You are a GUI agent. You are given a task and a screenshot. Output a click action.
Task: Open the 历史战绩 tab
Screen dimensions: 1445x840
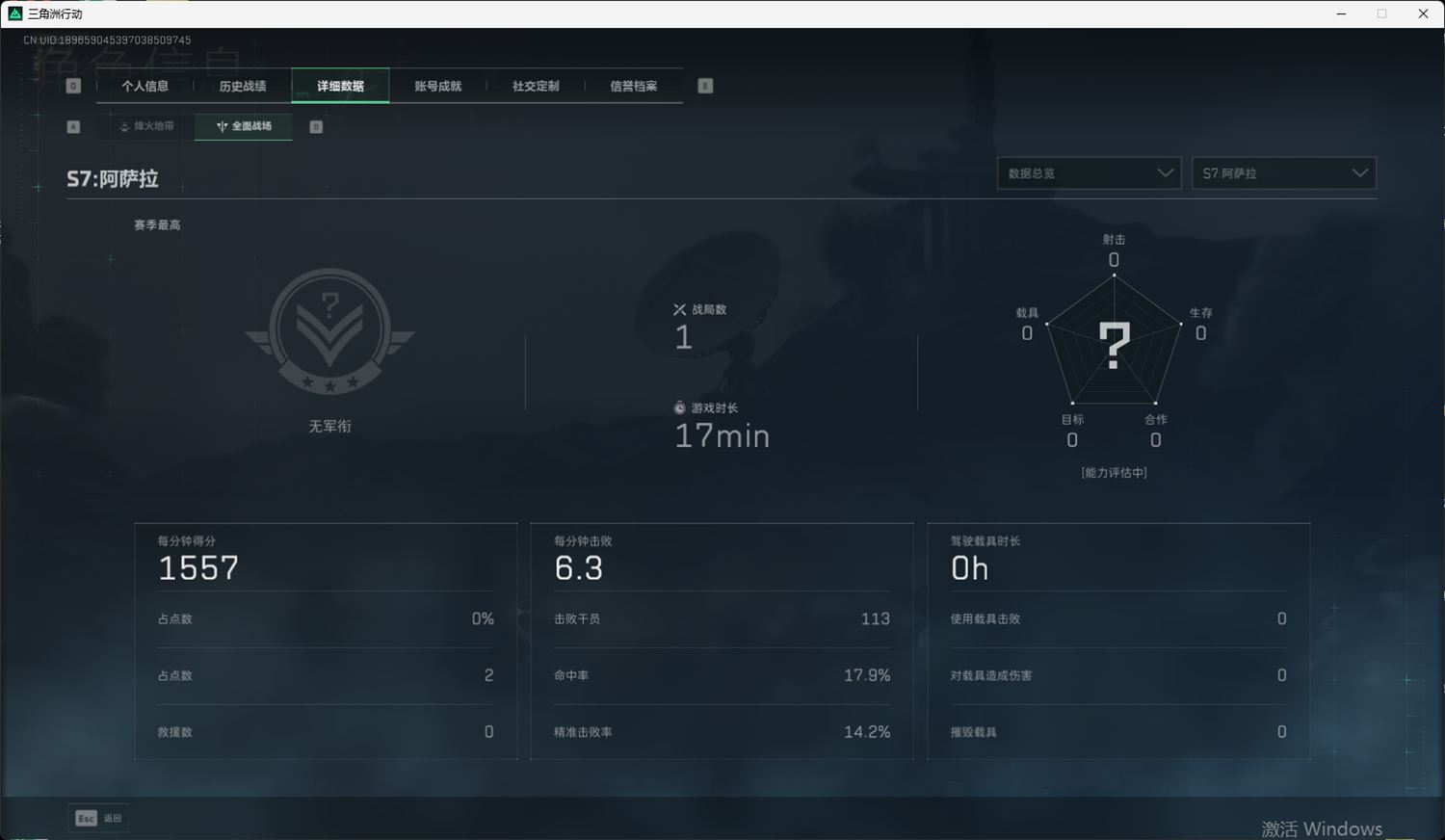point(243,86)
